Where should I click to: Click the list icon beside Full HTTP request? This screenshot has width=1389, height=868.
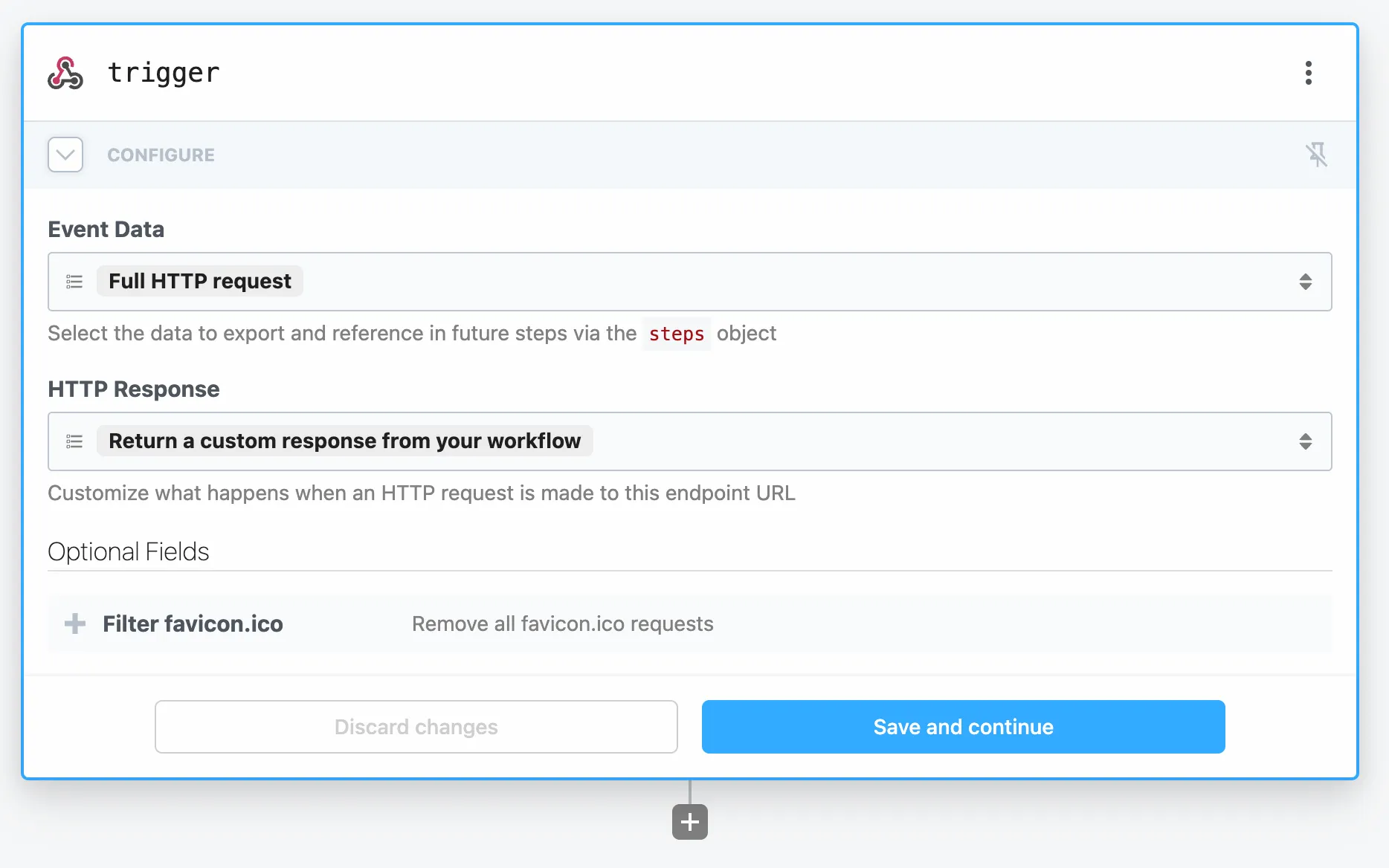click(74, 282)
